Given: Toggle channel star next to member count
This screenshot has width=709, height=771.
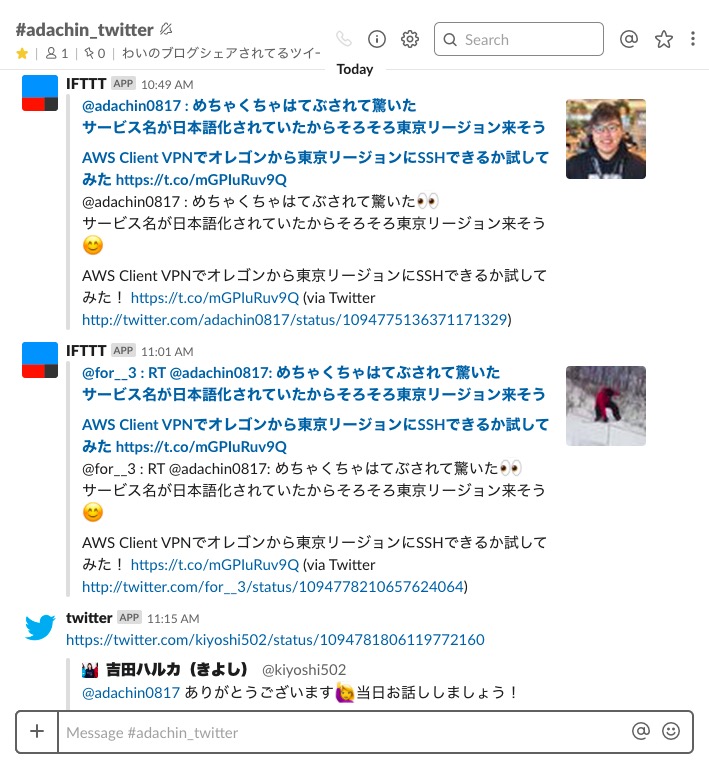Looking at the screenshot, I should tap(22, 53).
